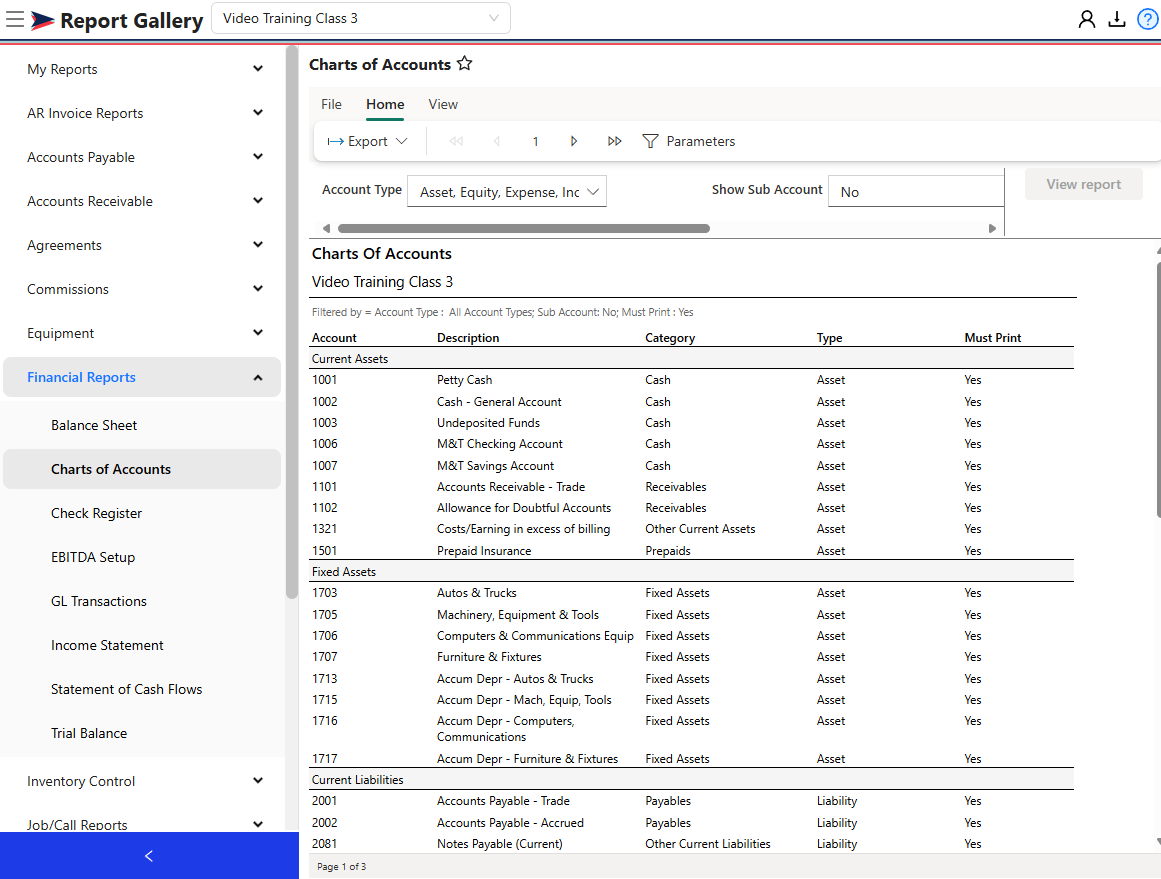The width and height of the screenshot is (1161, 879).
Task: Collapse the sidebar with the blue arrow bar
Action: (149, 856)
